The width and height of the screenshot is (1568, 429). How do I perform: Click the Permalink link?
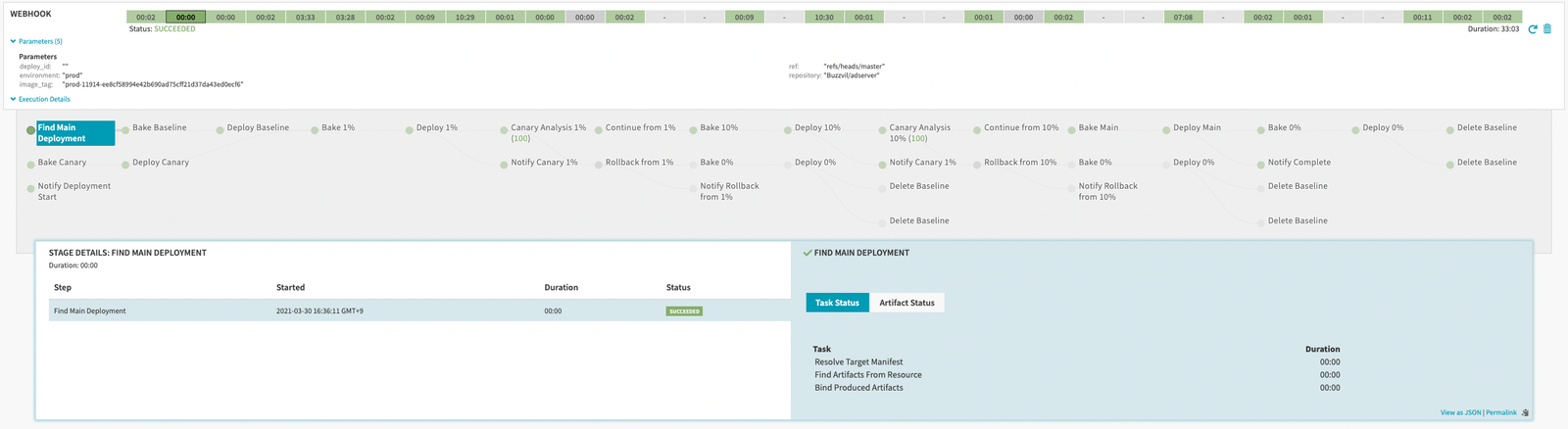tap(1500, 413)
